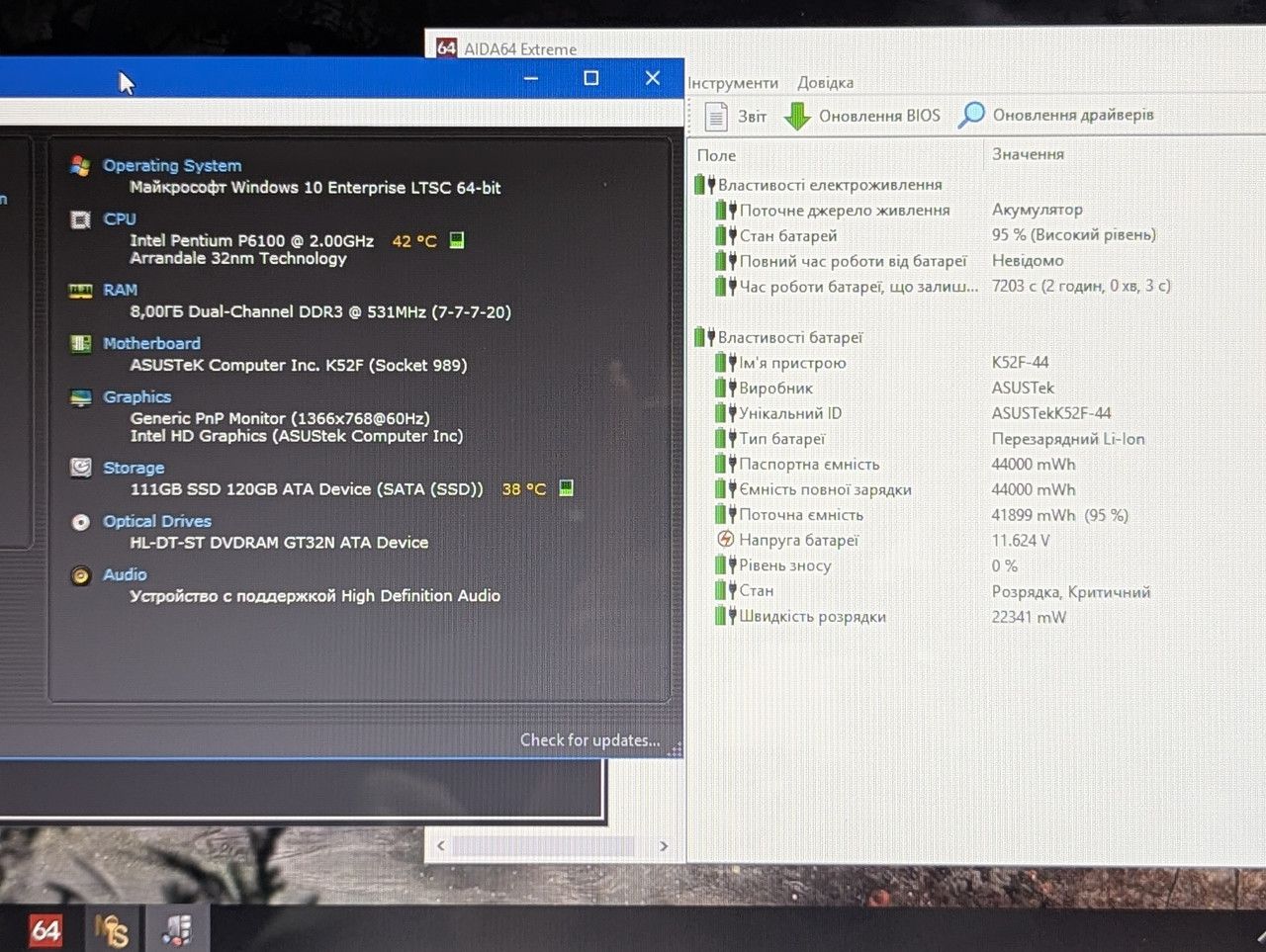This screenshot has width=1266, height=952.
Task: Click the battery icon beside Виробник
Action: point(726,388)
